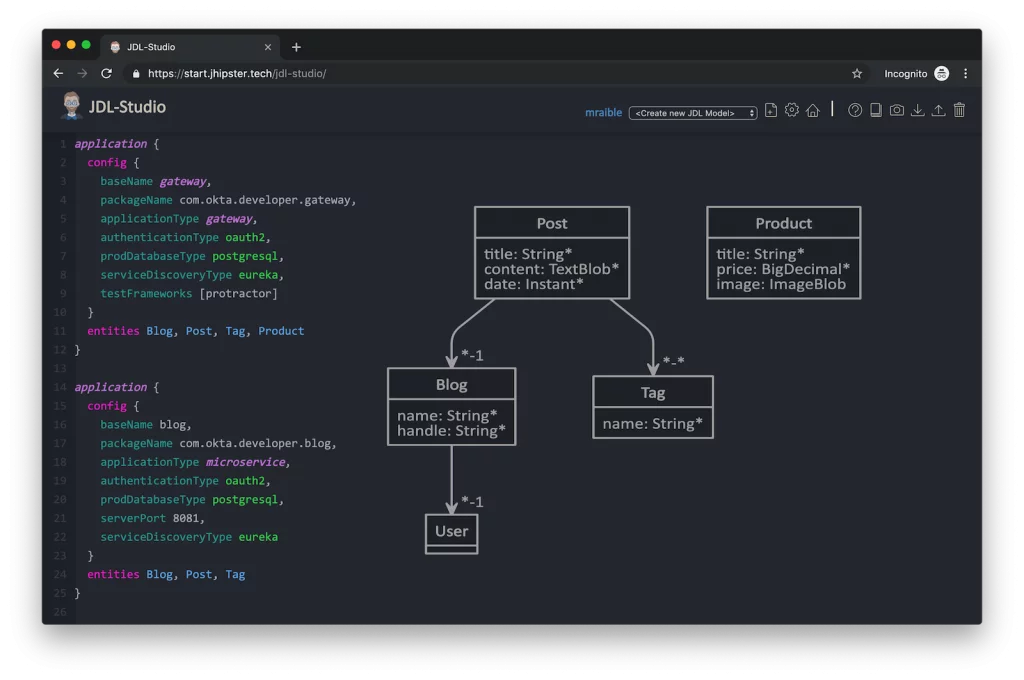
Task: Click the JDL-Studio mascot logo
Action: [71, 106]
